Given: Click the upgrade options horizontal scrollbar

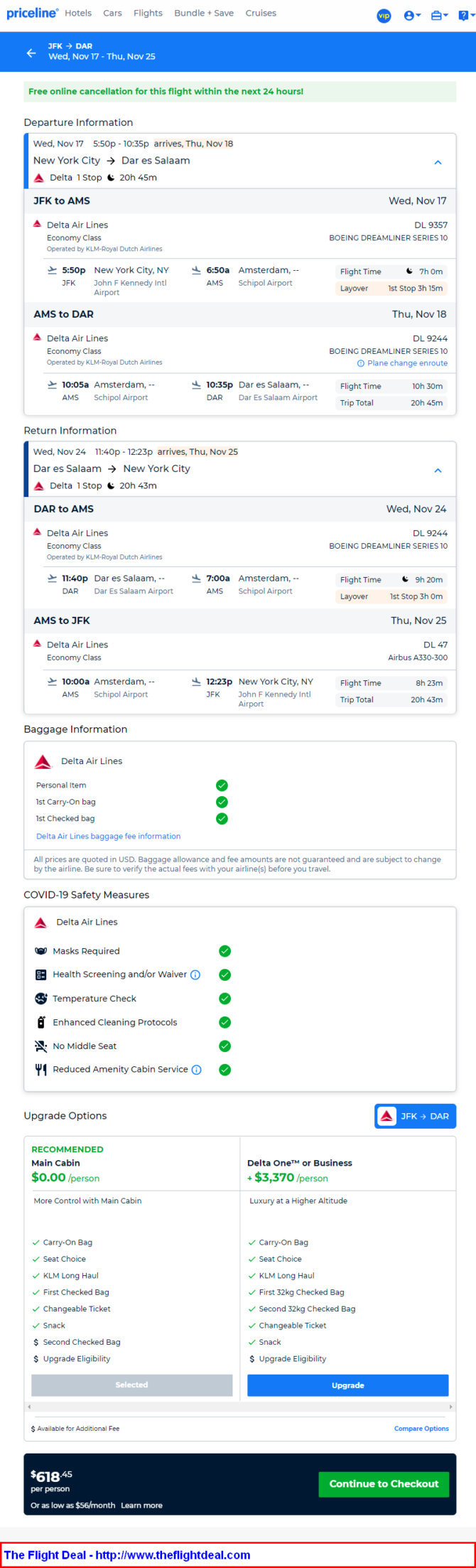Looking at the screenshot, I should pyautogui.click(x=239, y=1406).
